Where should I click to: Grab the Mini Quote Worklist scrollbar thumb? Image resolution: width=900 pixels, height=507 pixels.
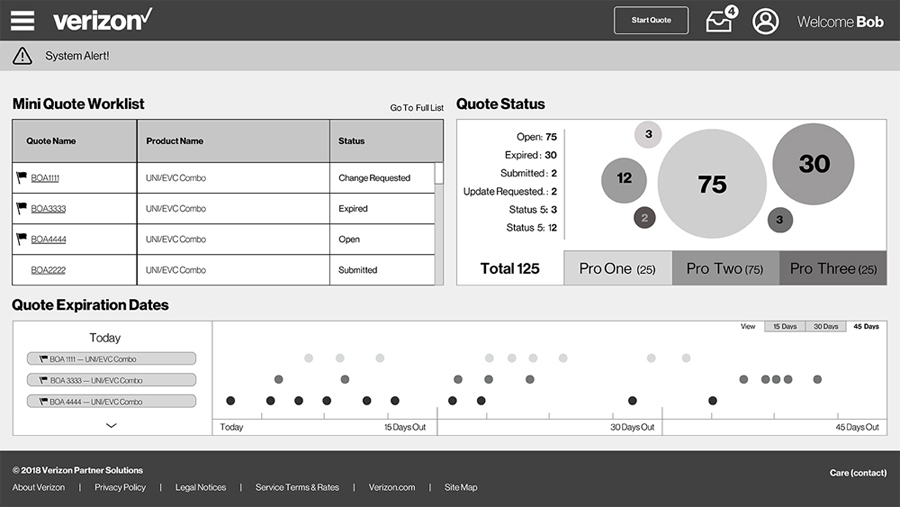(x=439, y=173)
